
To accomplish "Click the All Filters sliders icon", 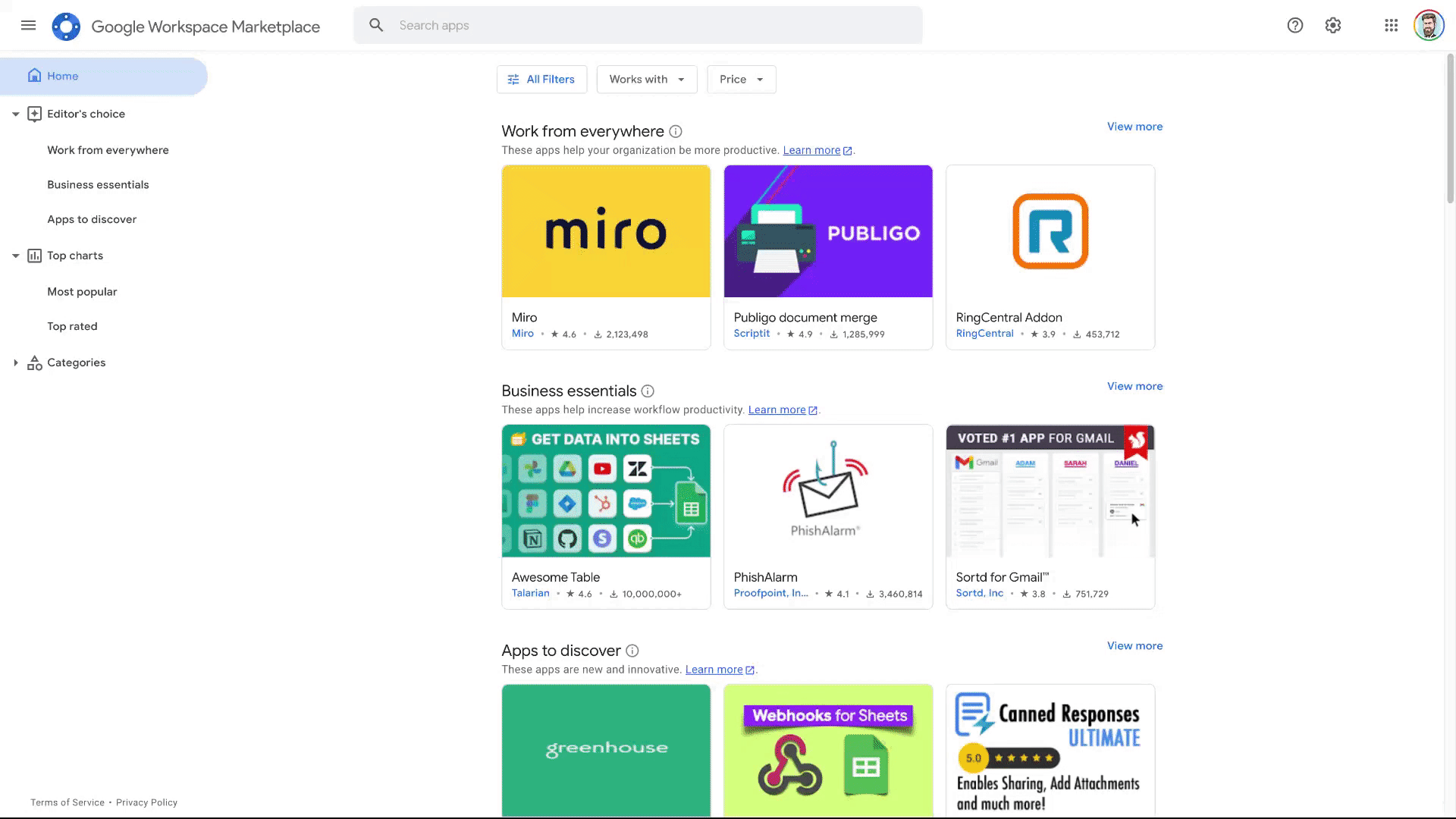I will [x=513, y=80].
